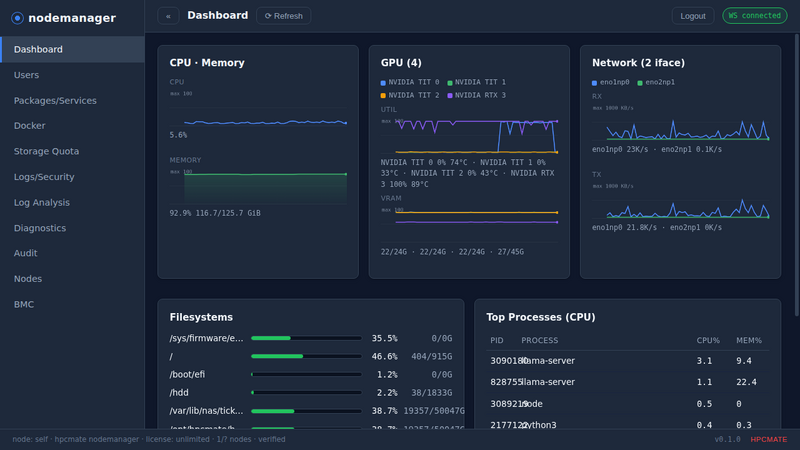Log out using the Logout button
Screen dimensions: 800x450
point(692,16)
